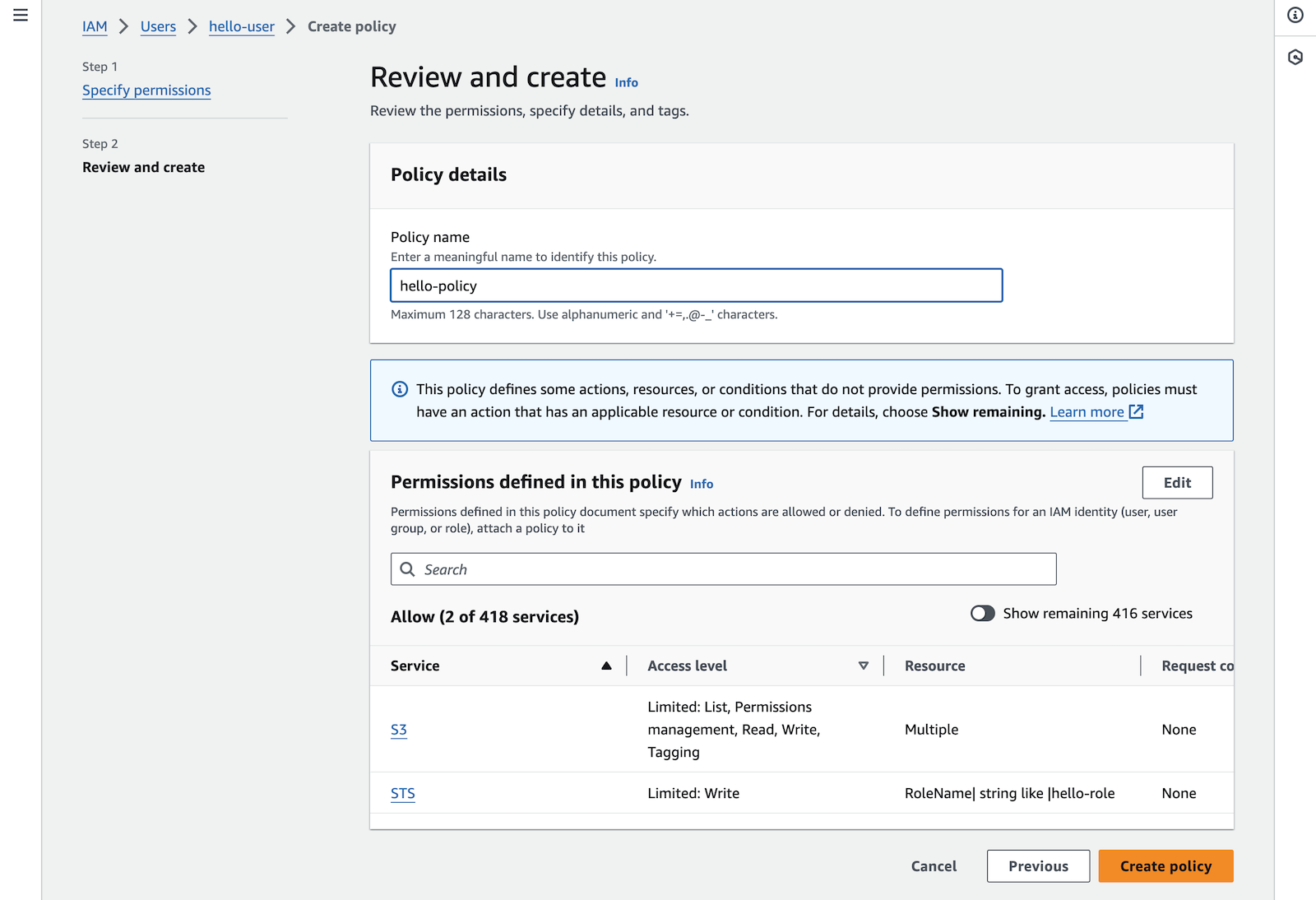Open the hamburger navigation menu
The image size is (1316, 900).
click(21, 15)
